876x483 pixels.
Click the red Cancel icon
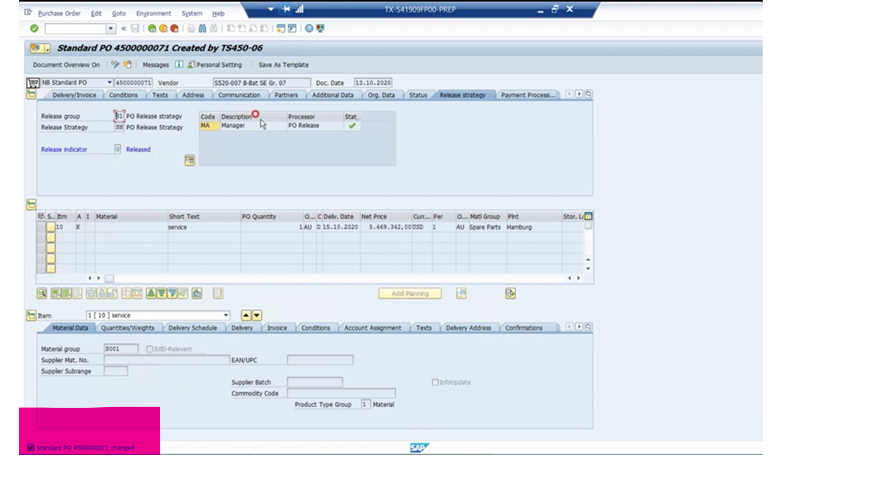(174, 28)
